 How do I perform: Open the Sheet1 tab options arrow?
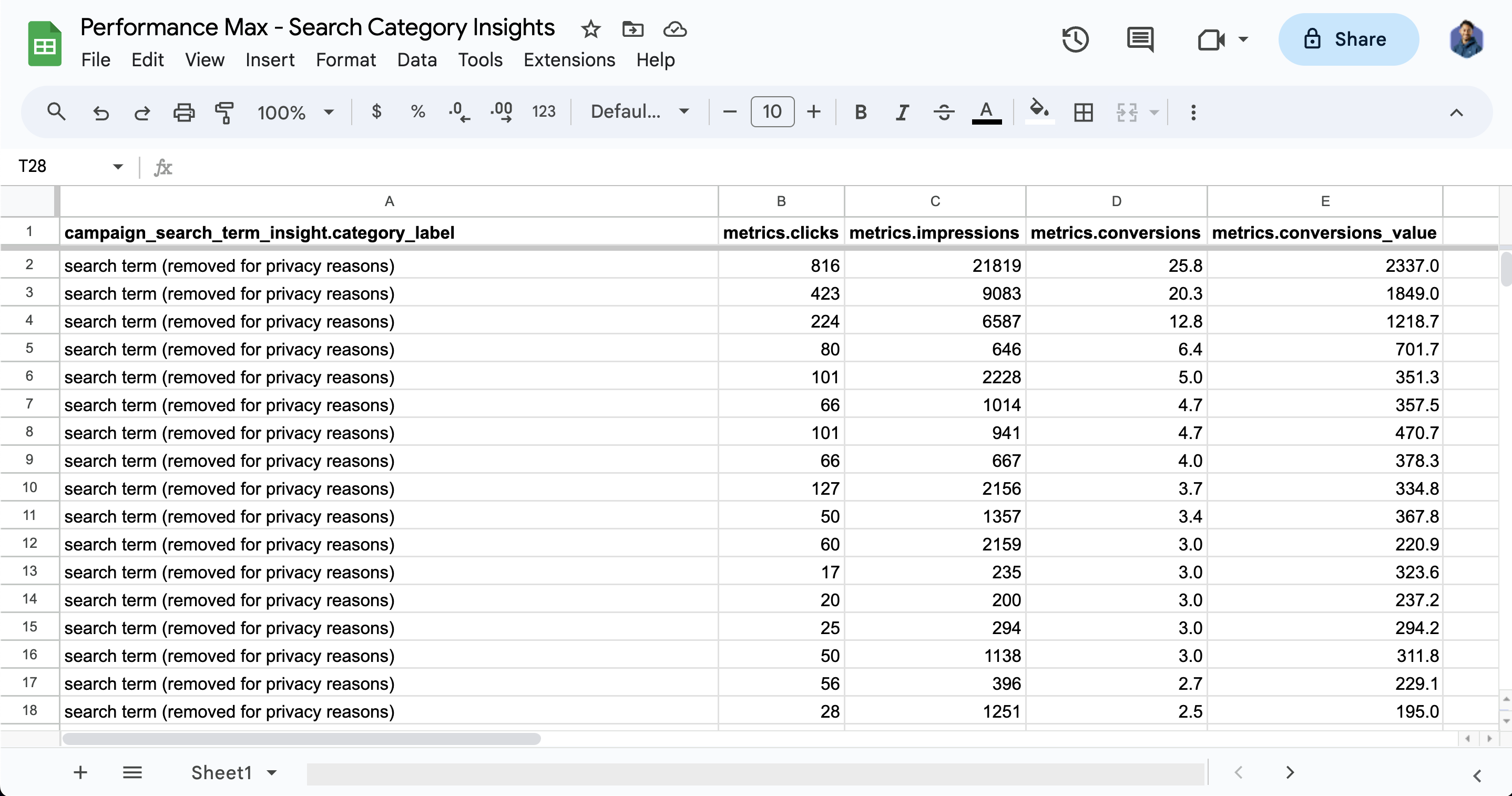tap(272, 772)
